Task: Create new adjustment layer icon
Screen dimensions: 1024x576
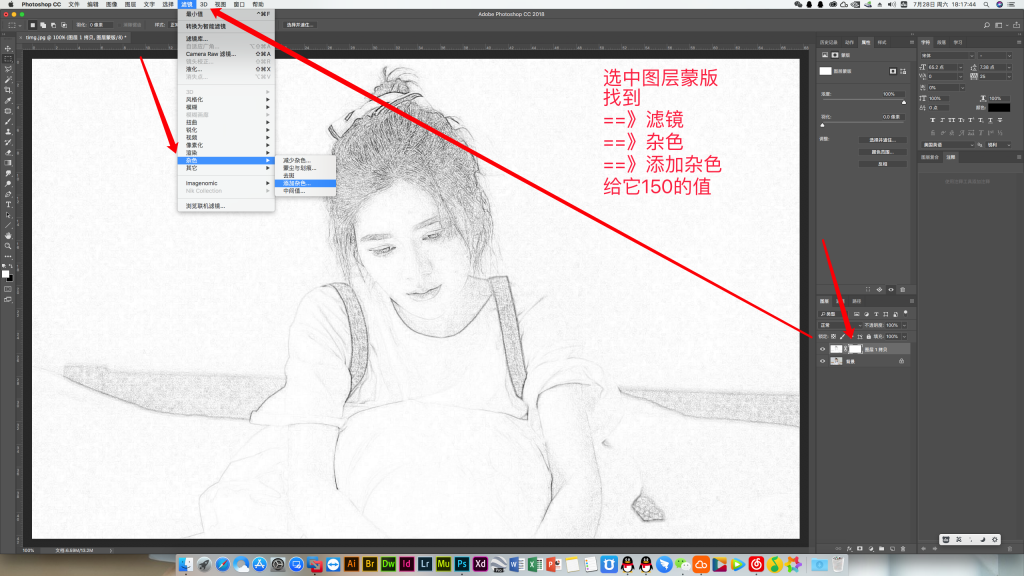Action: [x=871, y=549]
